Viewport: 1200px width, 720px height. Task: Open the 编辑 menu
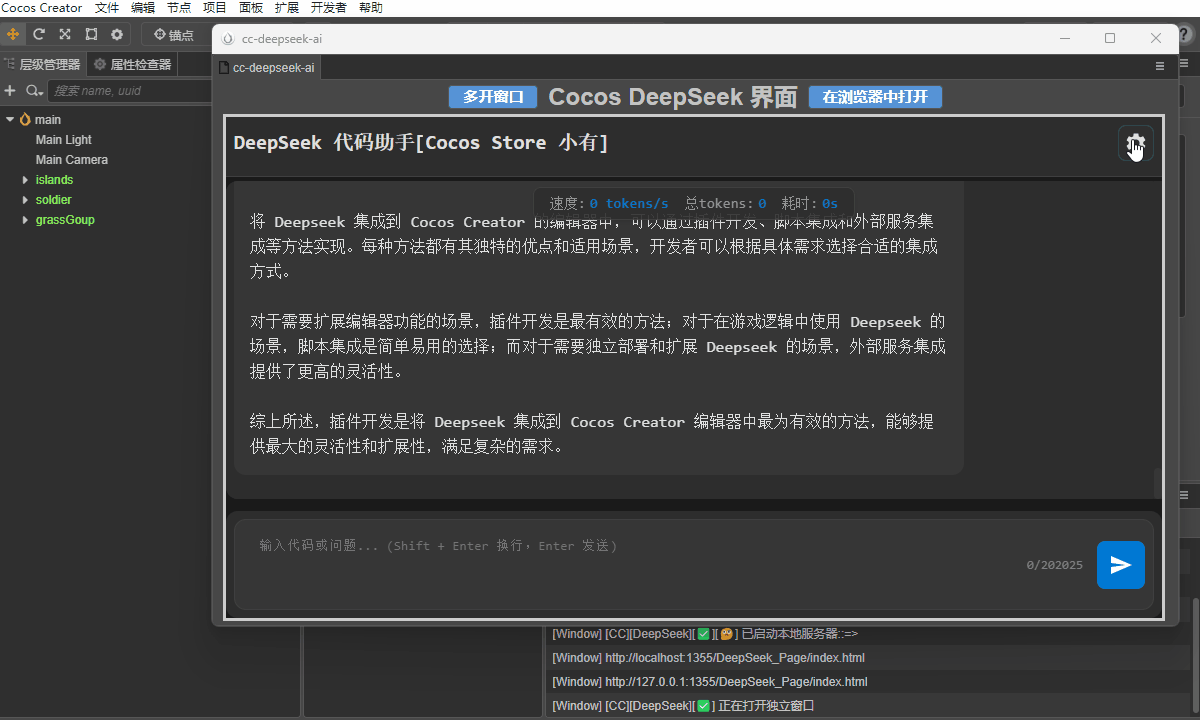pos(143,8)
